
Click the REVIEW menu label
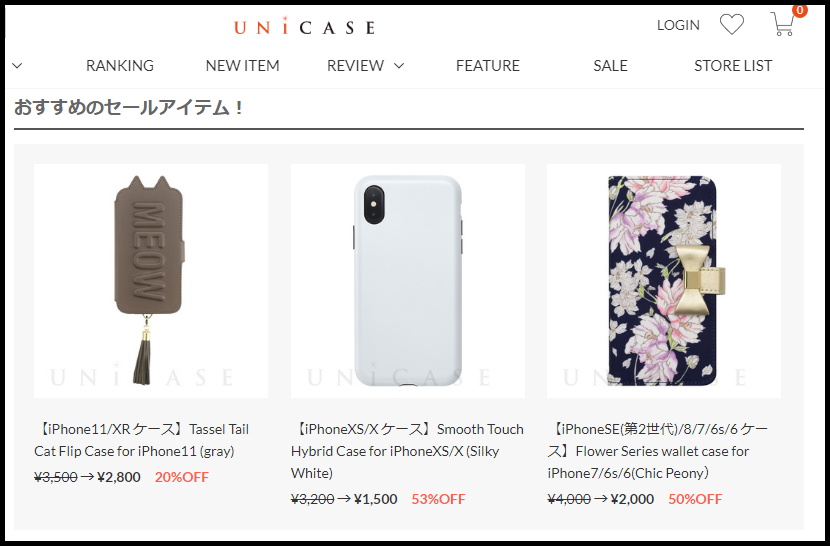[355, 66]
